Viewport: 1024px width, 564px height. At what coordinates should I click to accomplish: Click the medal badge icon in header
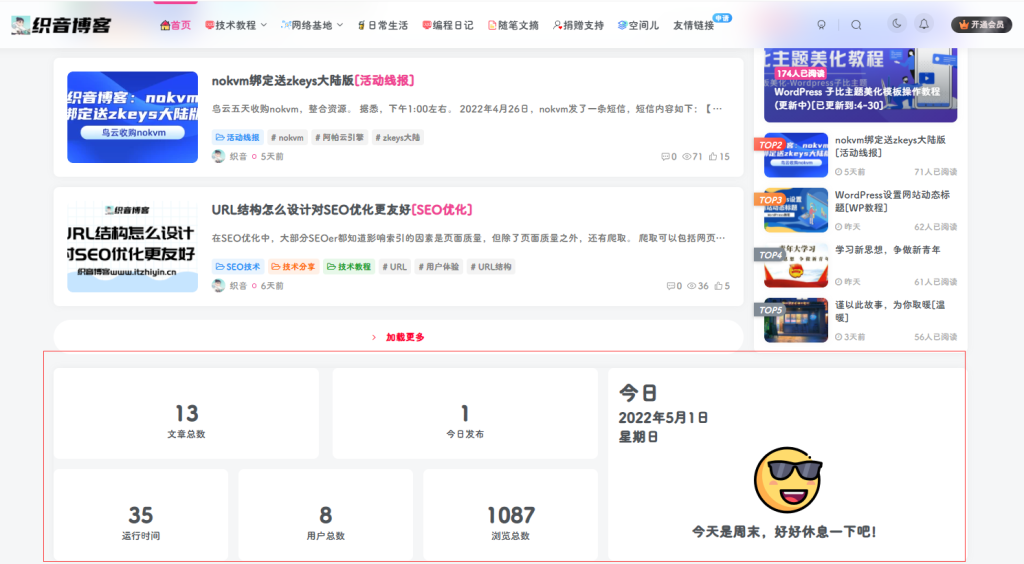(x=822, y=25)
